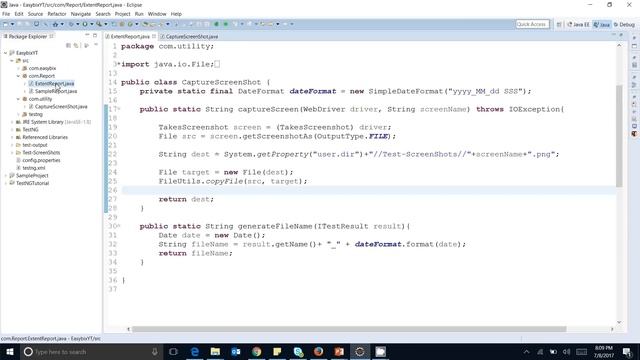Open the Run dropdown arrow
Image resolution: width=640 pixels, height=360 pixels.
(x=91, y=24)
